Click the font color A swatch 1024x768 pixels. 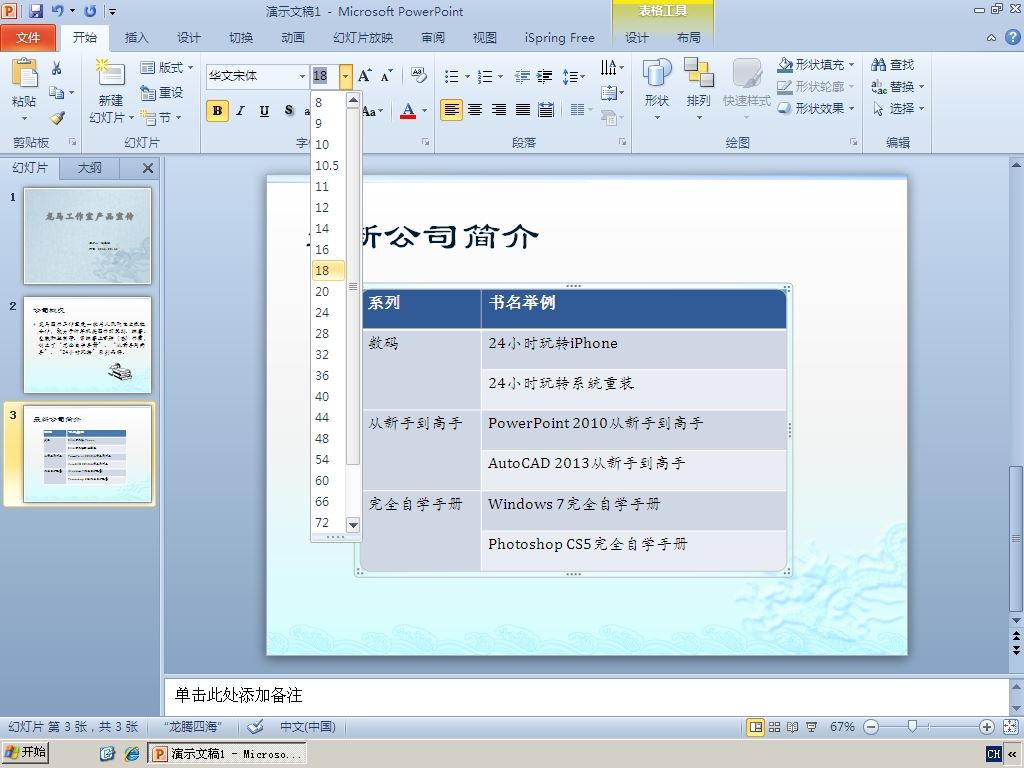[x=408, y=110]
